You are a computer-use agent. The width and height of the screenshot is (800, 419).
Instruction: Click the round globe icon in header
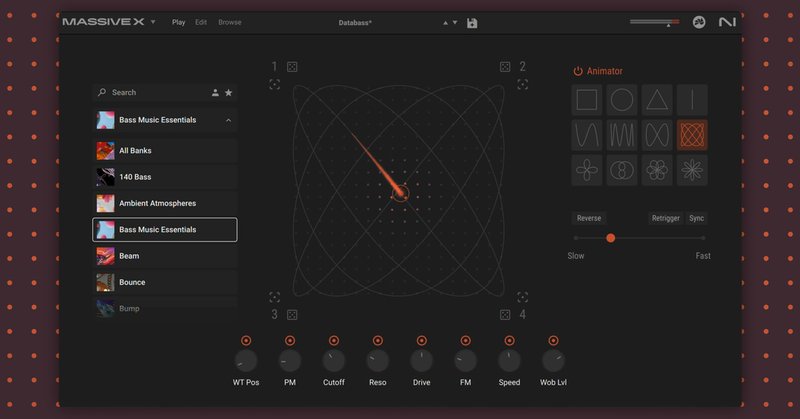tap(699, 22)
